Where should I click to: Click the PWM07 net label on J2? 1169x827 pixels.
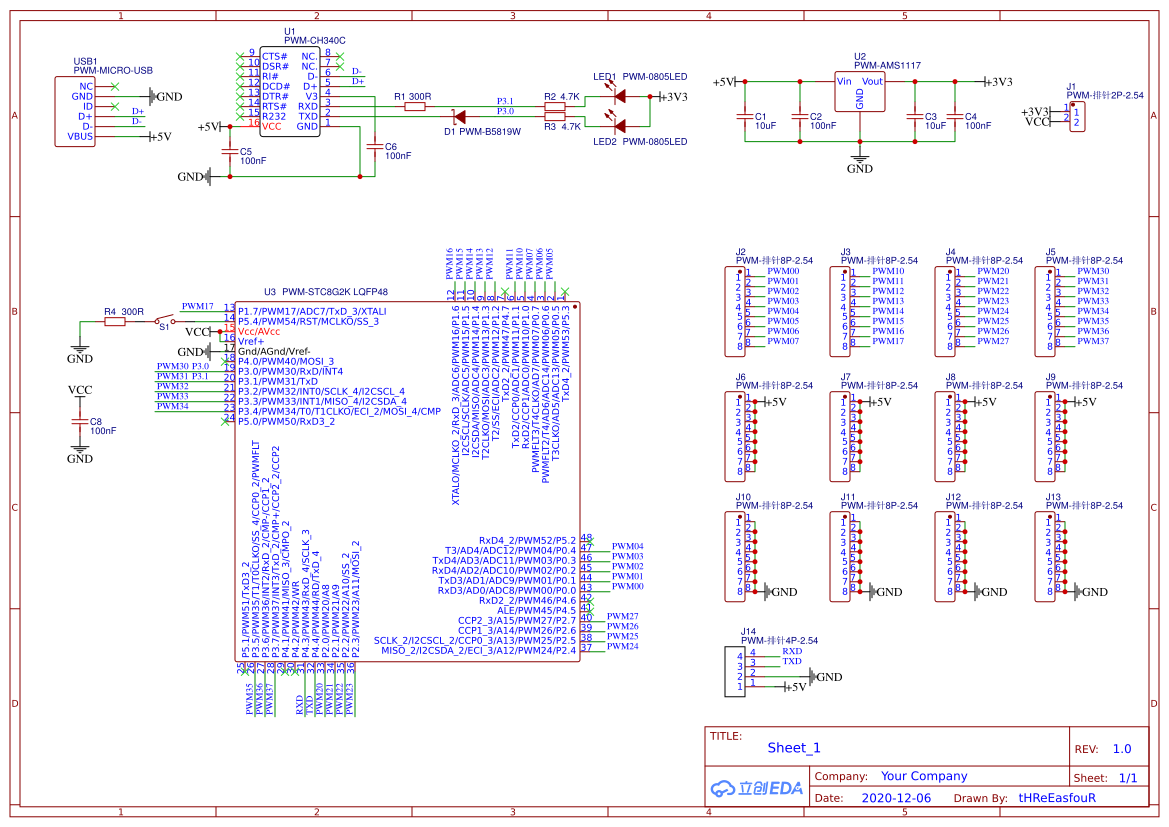point(783,341)
